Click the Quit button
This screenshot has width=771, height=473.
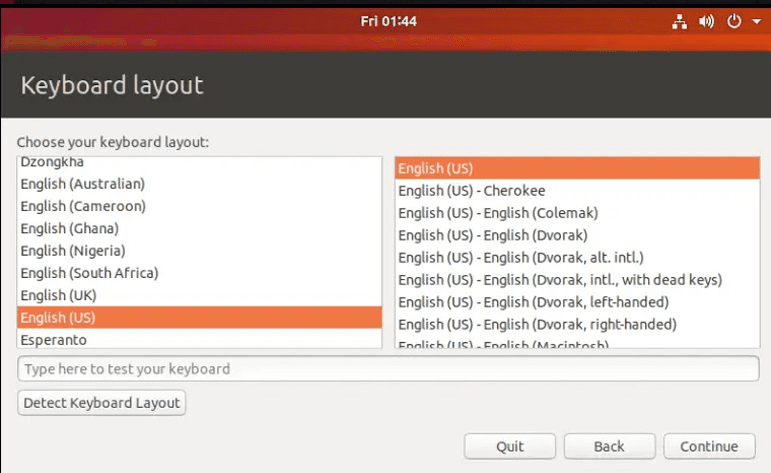tap(510, 446)
